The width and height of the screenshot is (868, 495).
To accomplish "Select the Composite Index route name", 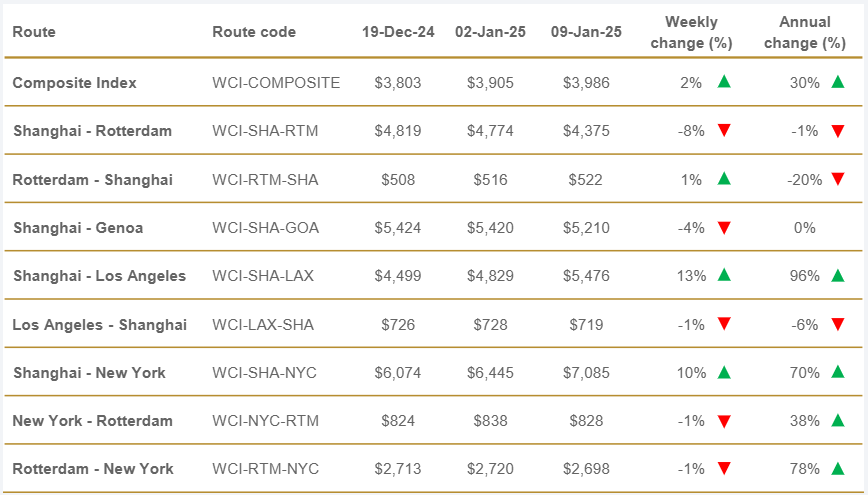I will point(75,83).
